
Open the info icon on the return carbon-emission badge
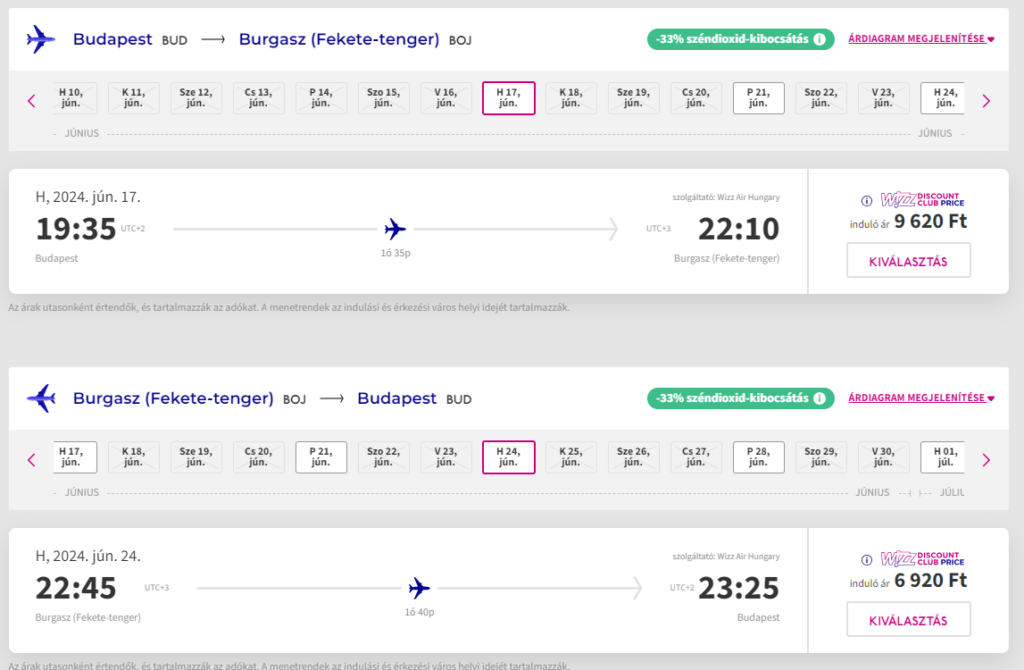point(819,398)
